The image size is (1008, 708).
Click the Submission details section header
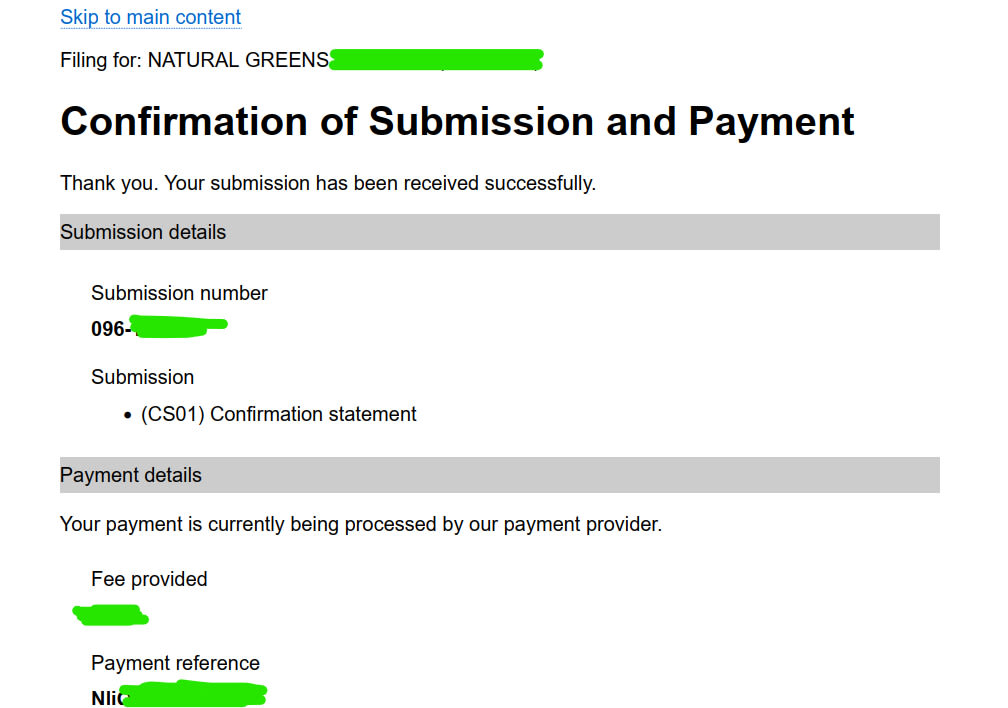[143, 232]
